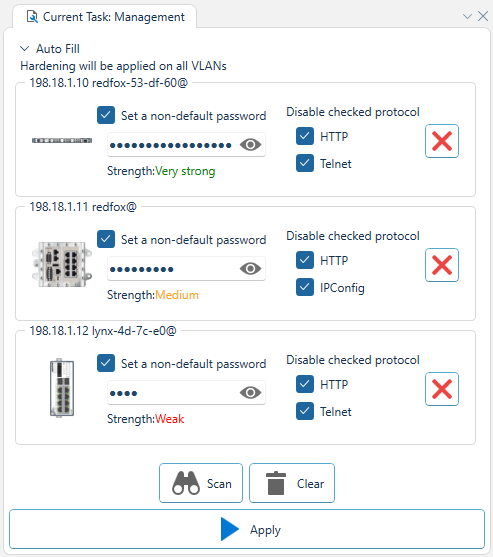The height and width of the screenshot is (557, 493).
Task: Toggle Telnet checkbox for lynx-4d-7c-e0
Action: 305,411
